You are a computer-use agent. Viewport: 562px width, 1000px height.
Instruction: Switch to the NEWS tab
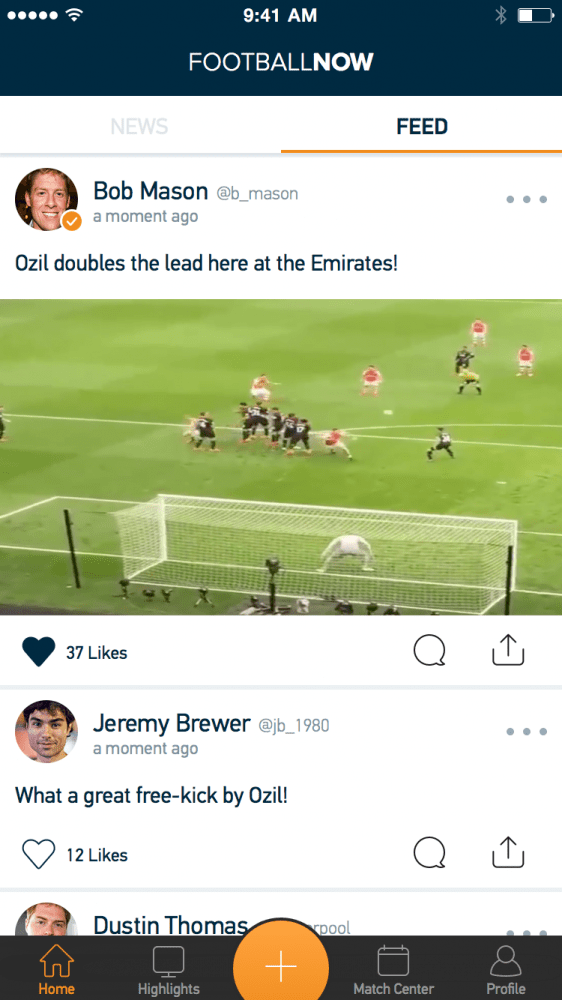tap(139, 126)
